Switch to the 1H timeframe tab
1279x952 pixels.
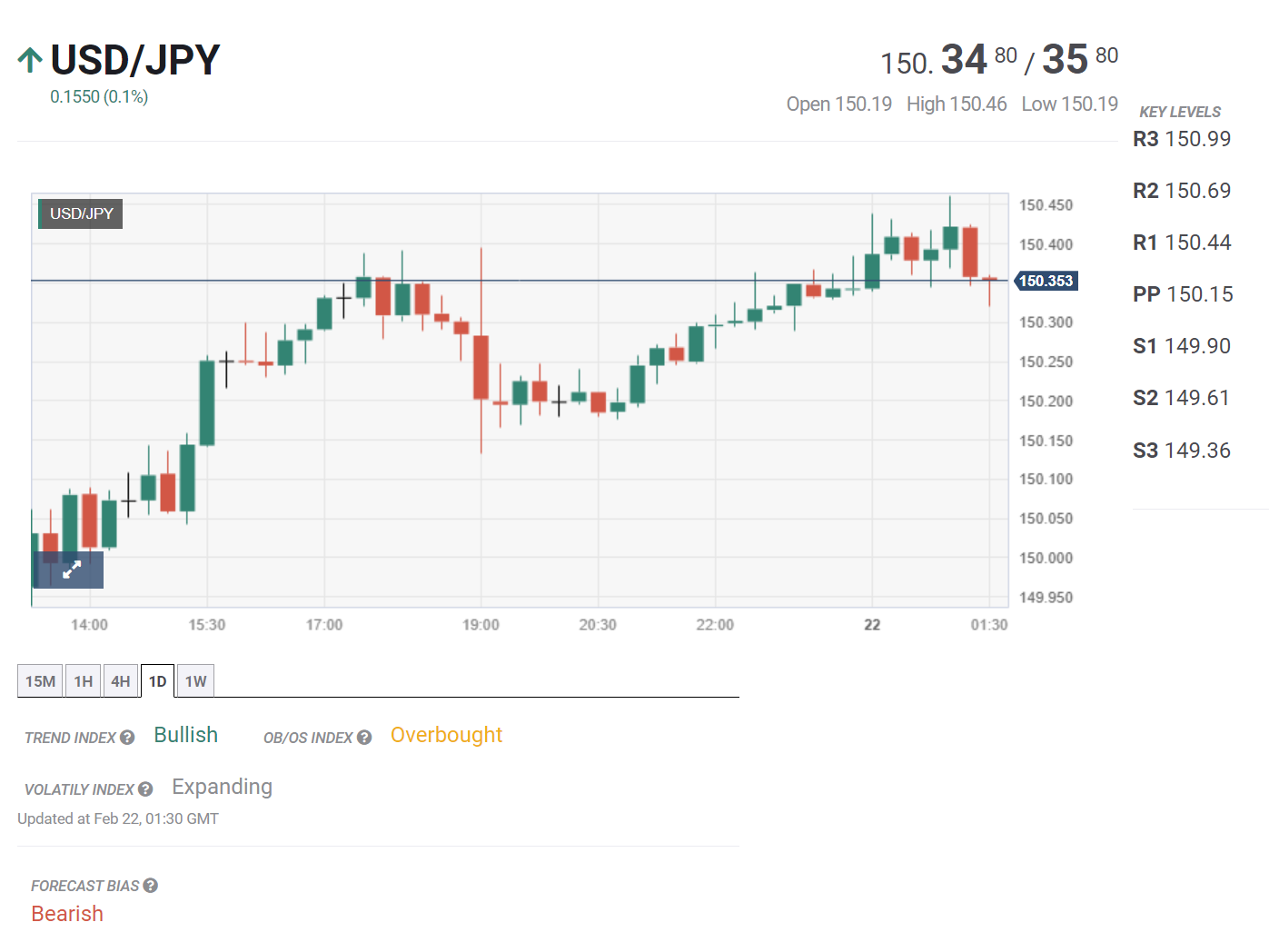pyautogui.click(x=84, y=681)
